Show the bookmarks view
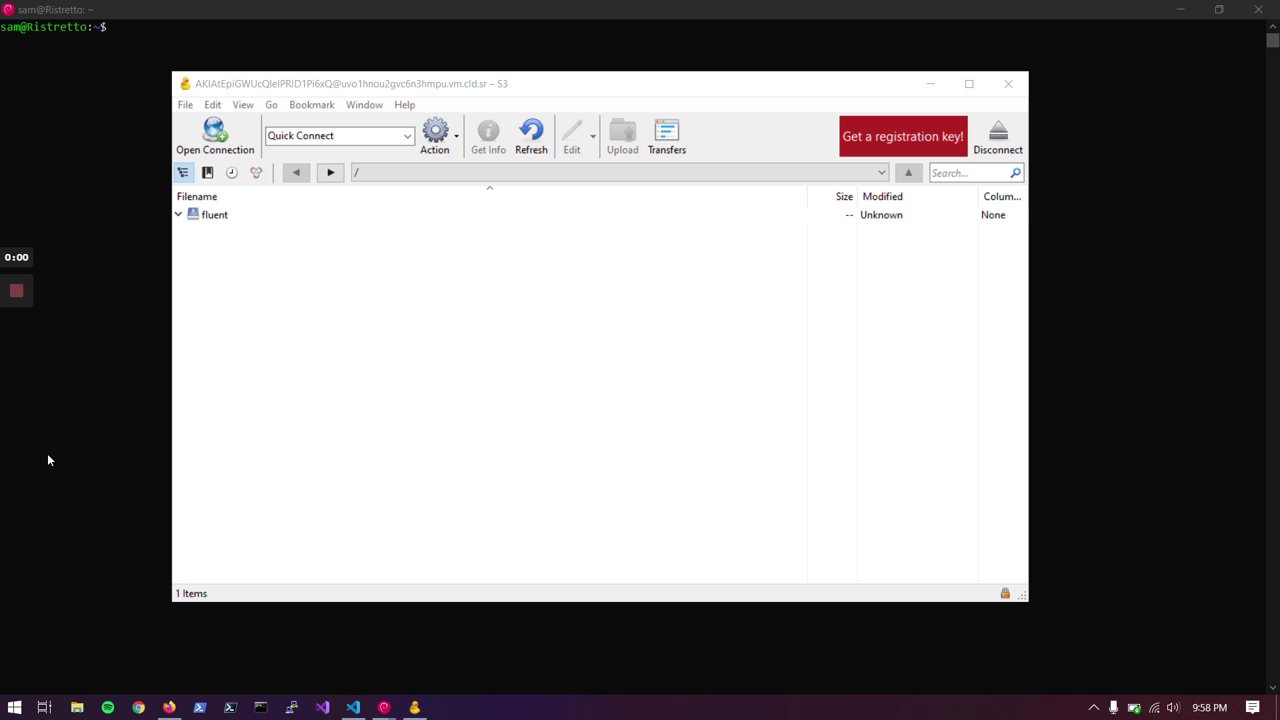The width and height of the screenshot is (1280, 720). coord(207,173)
